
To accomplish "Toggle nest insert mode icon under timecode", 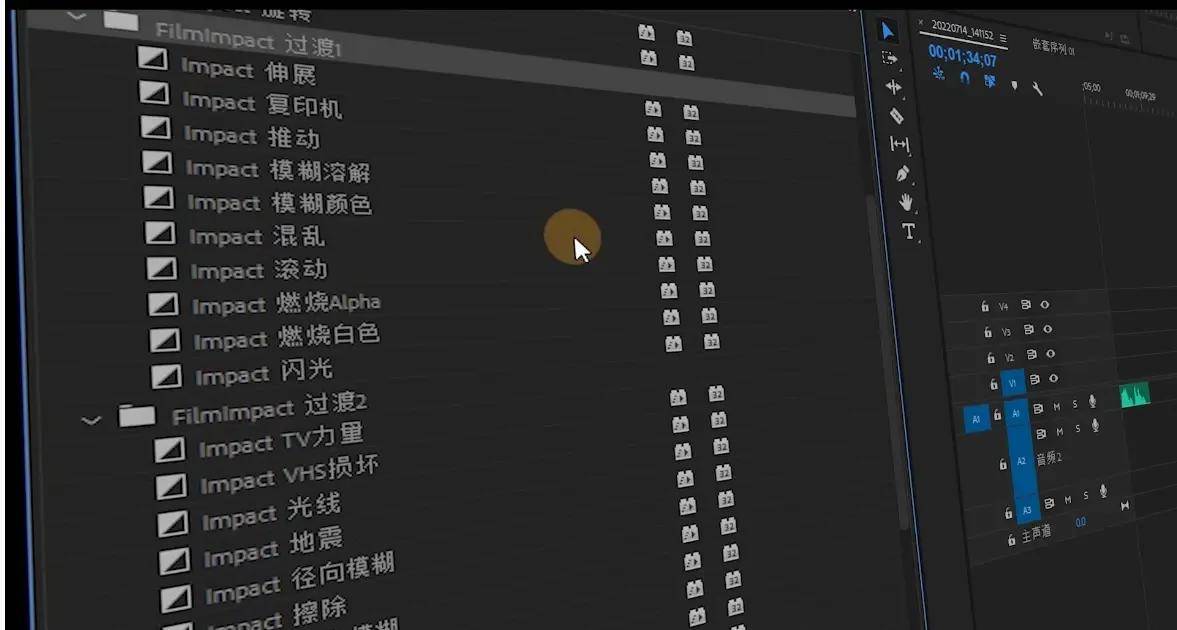I will [x=938, y=74].
